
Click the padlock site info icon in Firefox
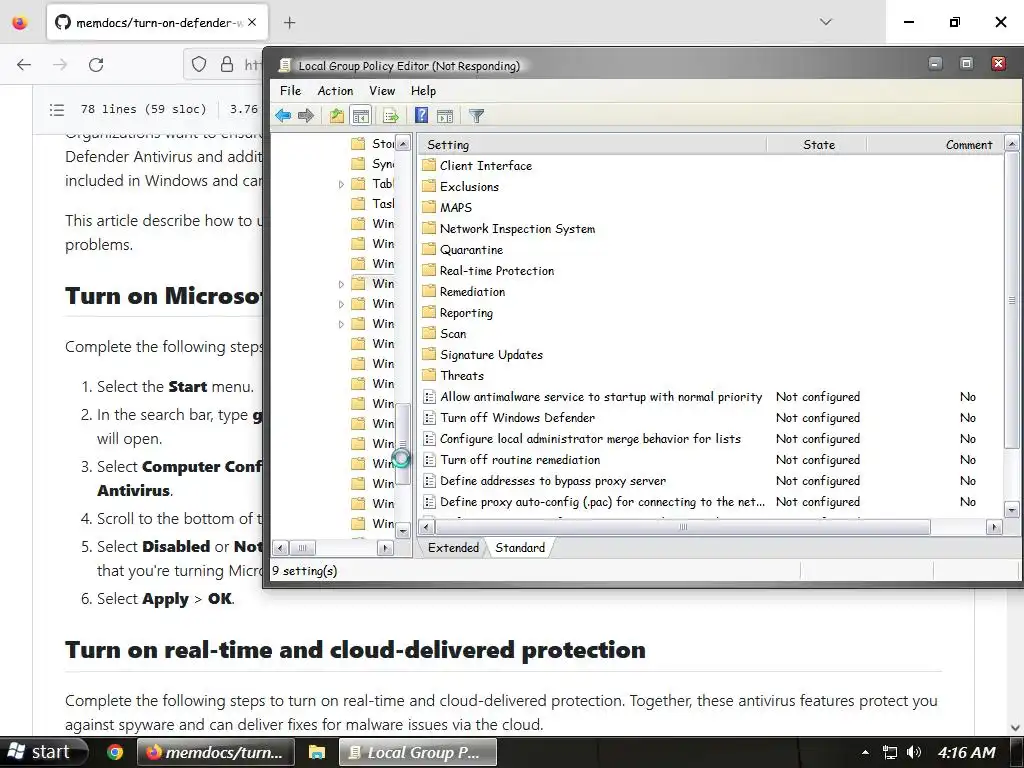coord(227,64)
